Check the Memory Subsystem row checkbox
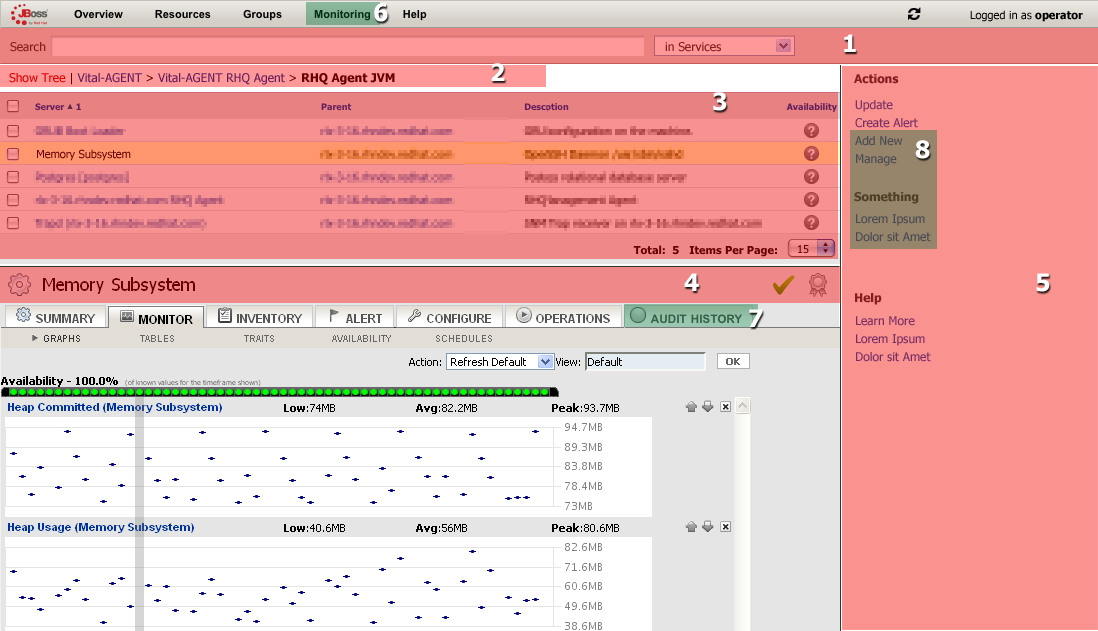1098x631 pixels. (x=13, y=154)
